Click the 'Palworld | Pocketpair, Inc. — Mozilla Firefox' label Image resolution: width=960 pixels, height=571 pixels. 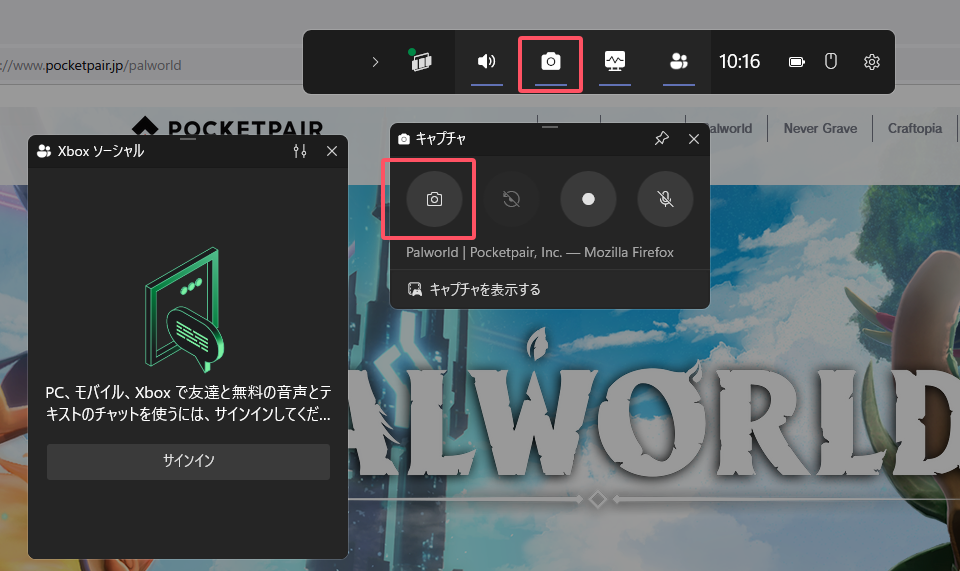coord(540,252)
